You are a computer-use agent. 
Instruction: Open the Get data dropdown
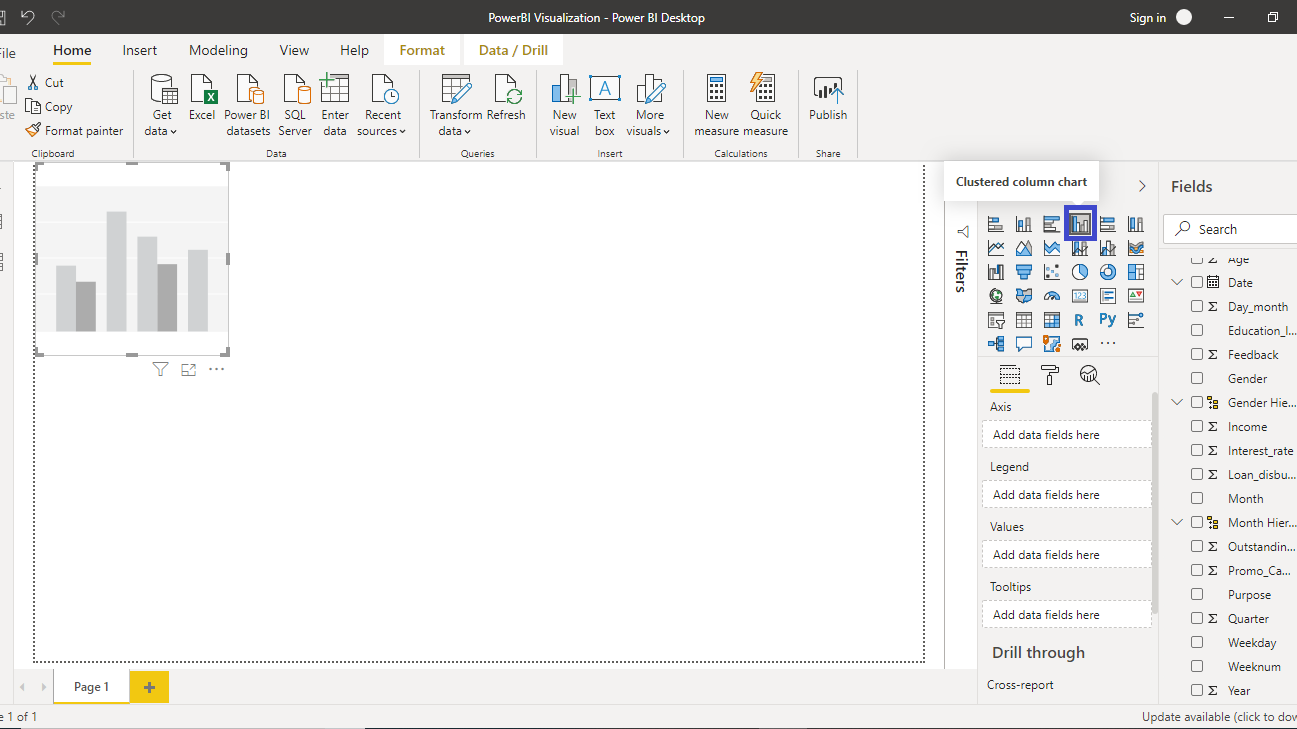click(x=162, y=105)
